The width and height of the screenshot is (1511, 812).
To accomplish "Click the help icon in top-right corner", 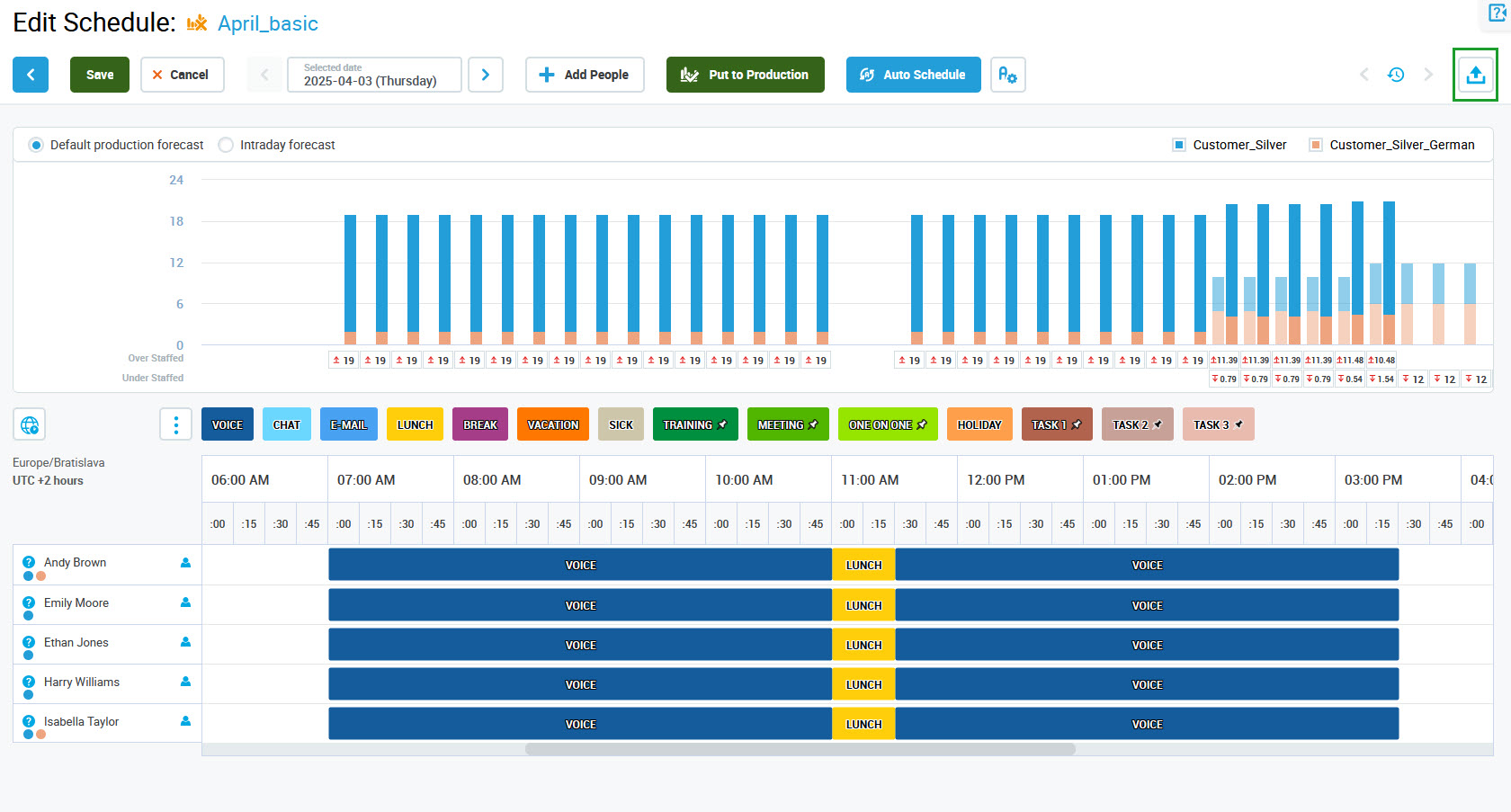I will click(x=1498, y=13).
